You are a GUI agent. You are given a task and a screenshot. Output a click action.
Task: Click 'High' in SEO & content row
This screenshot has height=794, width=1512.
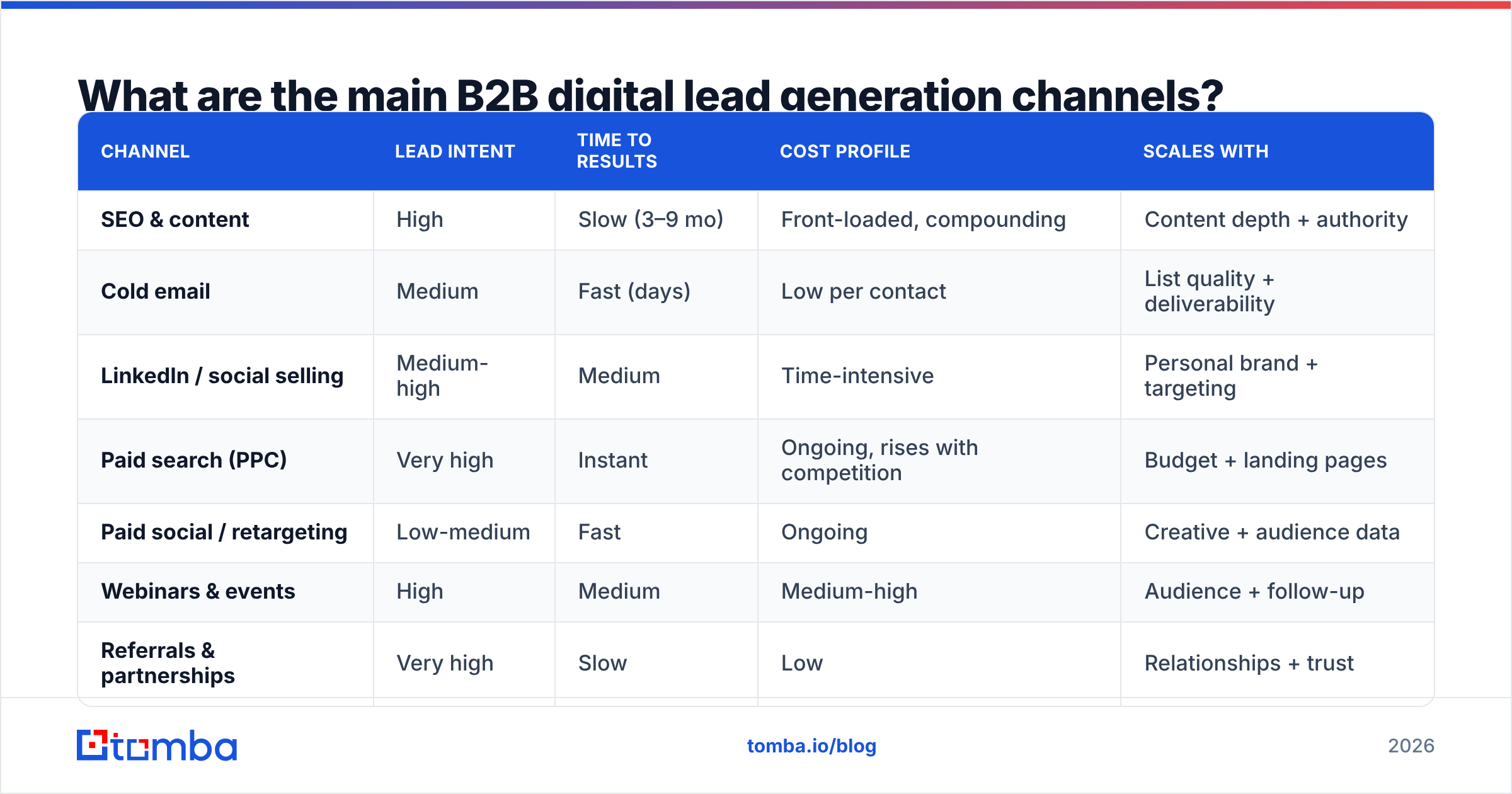coord(420,219)
